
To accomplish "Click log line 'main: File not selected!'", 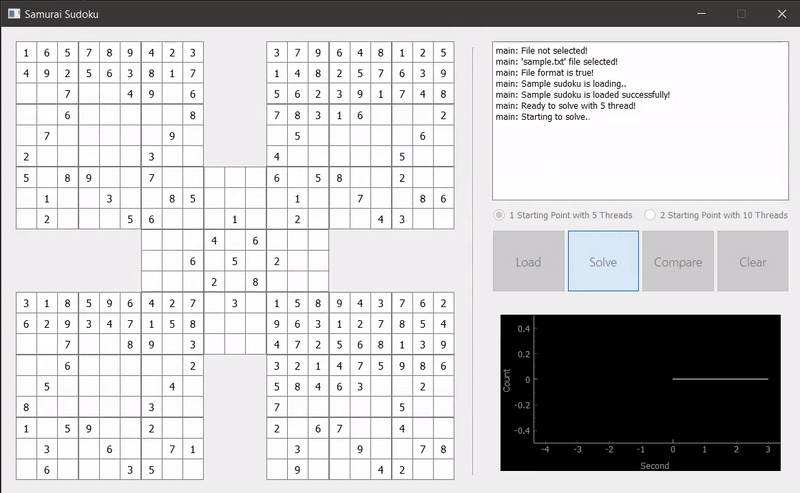I will [x=541, y=51].
